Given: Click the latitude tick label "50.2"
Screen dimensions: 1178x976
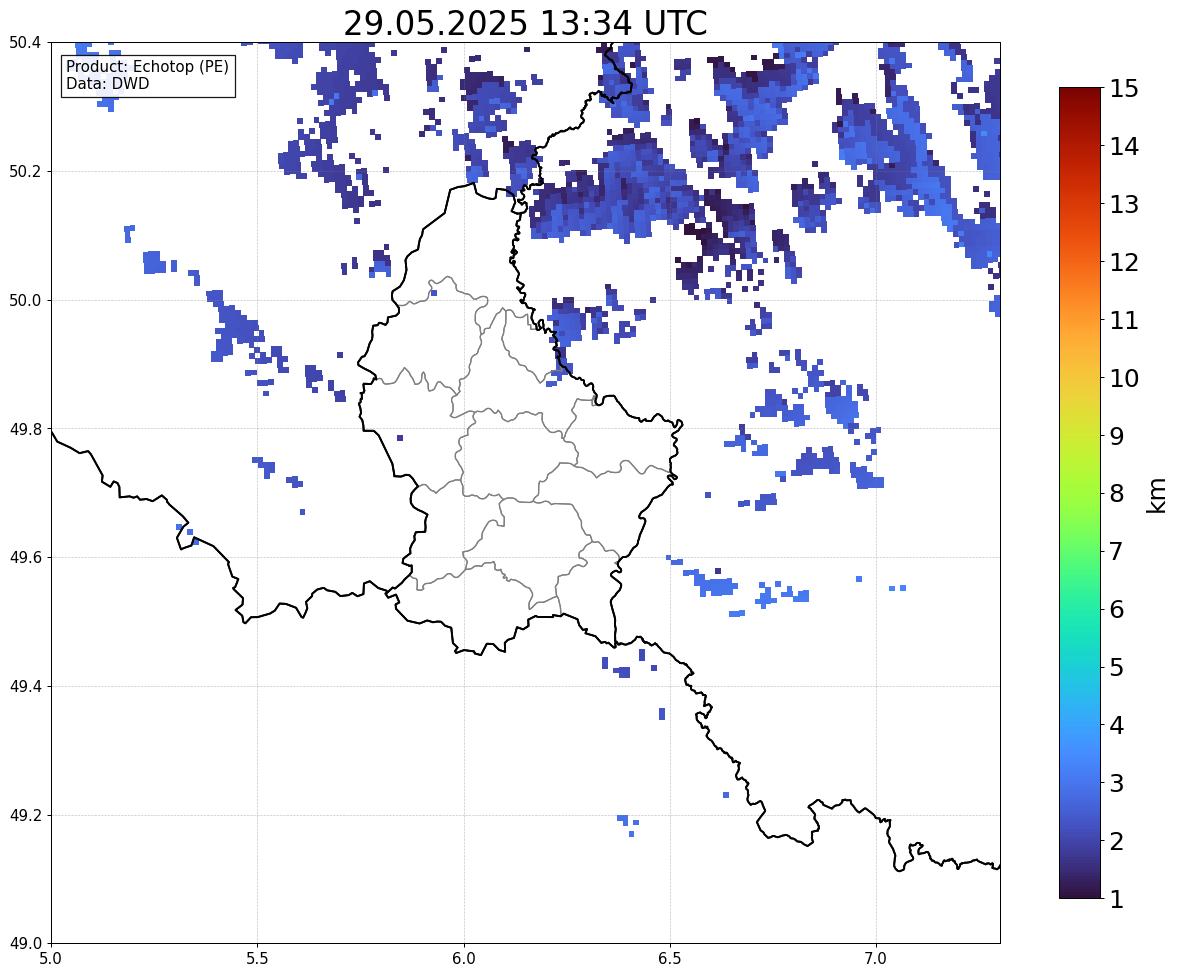Looking at the screenshot, I should pos(25,171).
